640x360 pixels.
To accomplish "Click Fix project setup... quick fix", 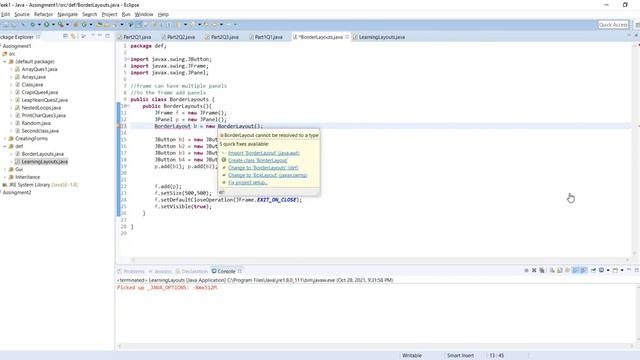I will 248,182.
